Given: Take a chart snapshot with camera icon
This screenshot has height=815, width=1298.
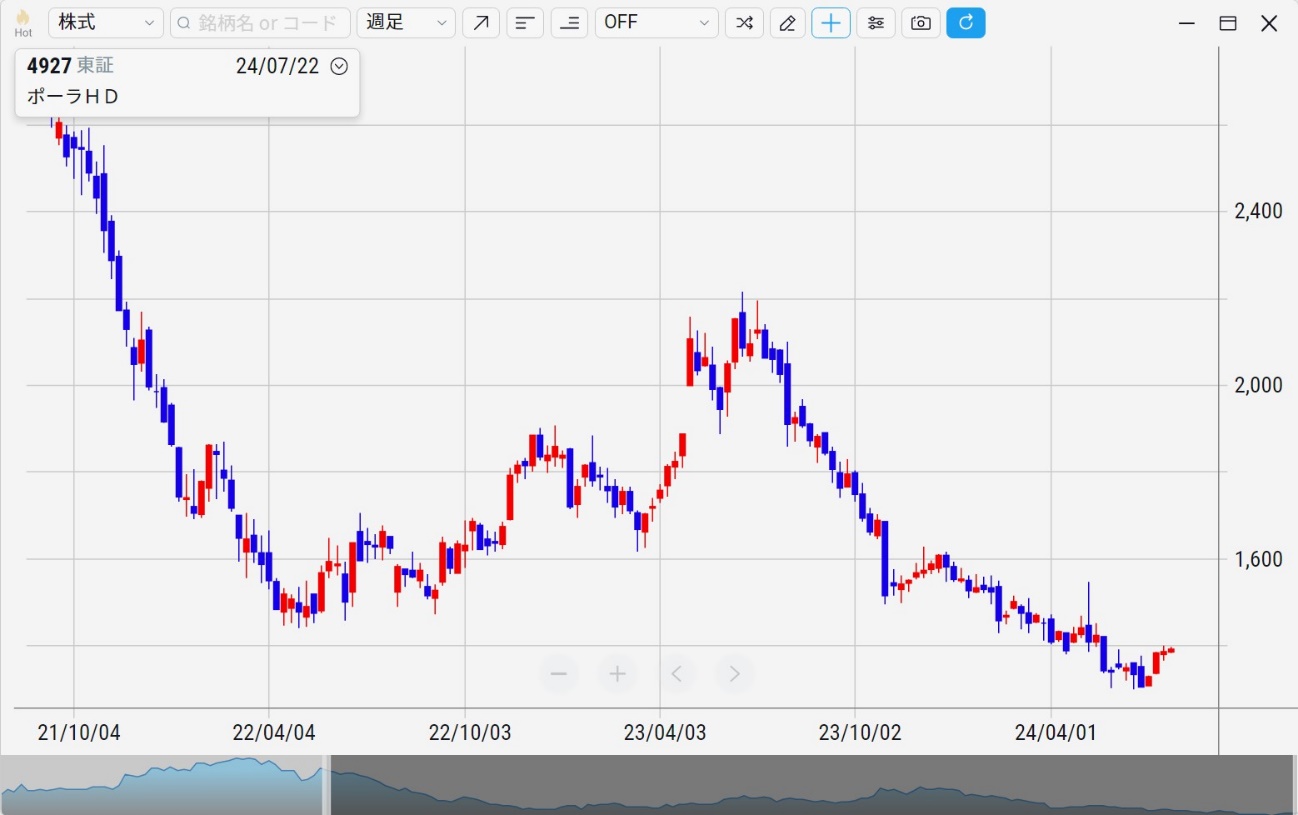Looking at the screenshot, I should click(920, 23).
